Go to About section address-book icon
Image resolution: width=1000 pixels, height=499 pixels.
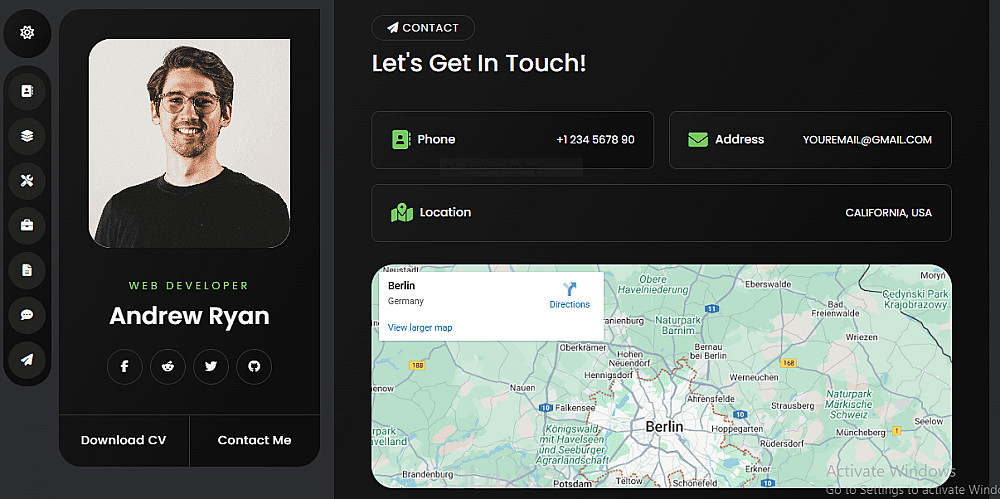point(27,91)
